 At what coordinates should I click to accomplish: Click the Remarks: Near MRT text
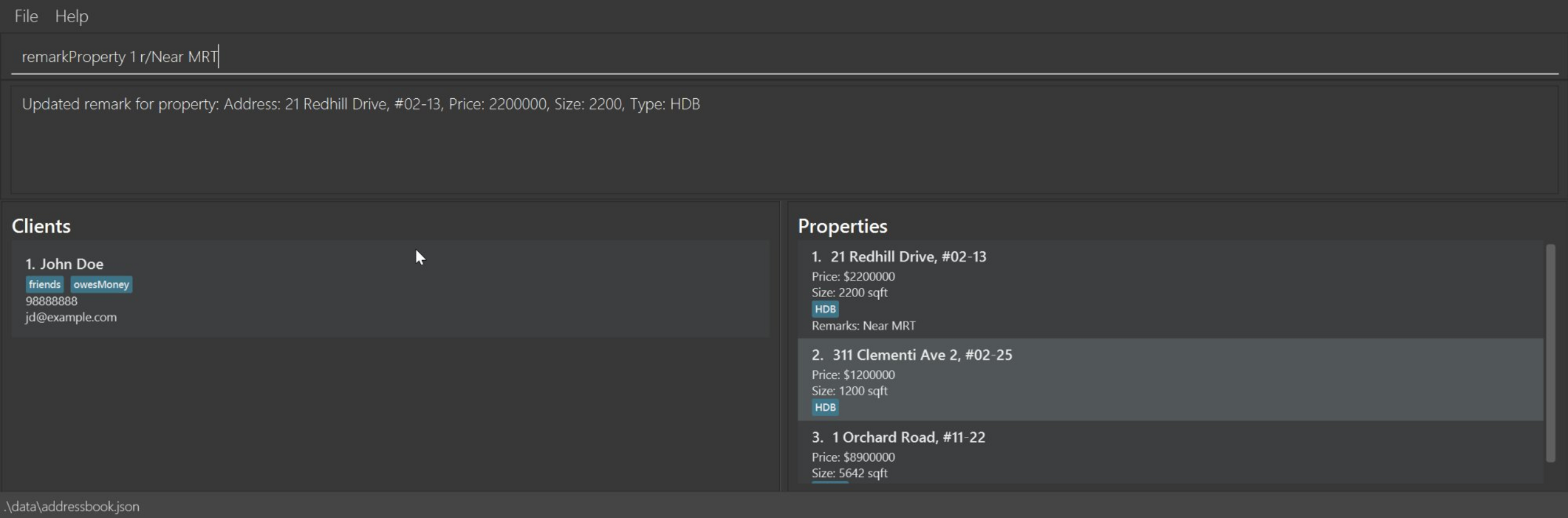click(863, 326)
